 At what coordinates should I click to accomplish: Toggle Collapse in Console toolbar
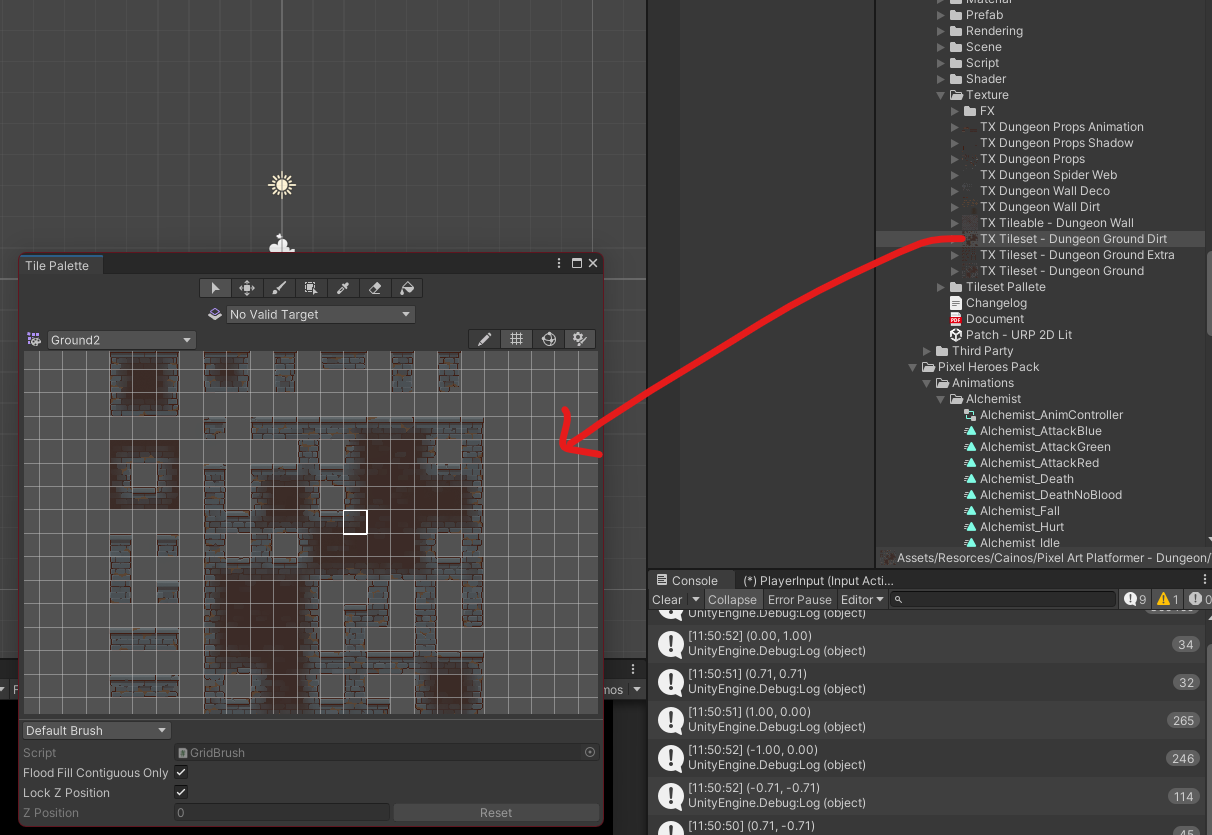[x=732, y=600]
